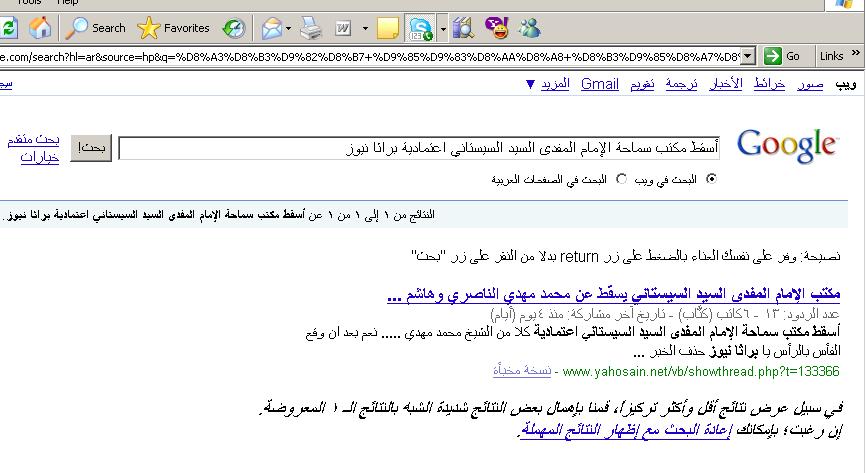The image size is (866, 473).
Task: Open the مكتب الإمام المفدى السيد السيستاني result title
Action: click(x=614, y=295)
